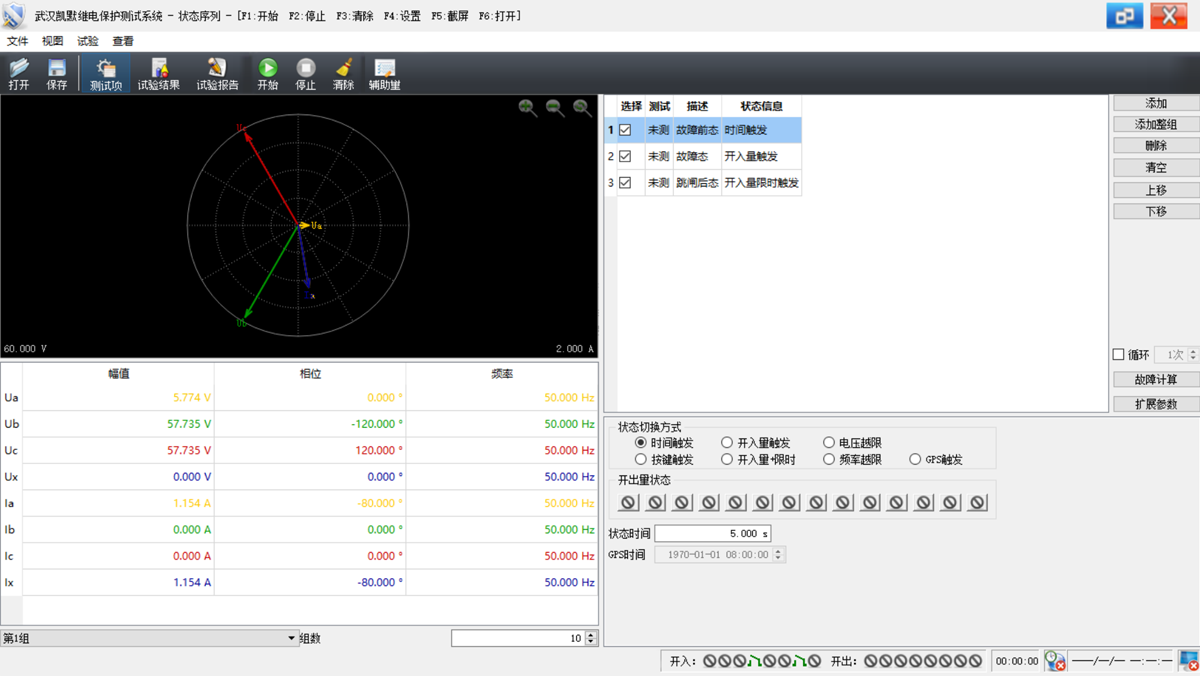This screenshot has height=676, width=1200.
Task: Open the 视图 menu
Action: pos(52,41)
